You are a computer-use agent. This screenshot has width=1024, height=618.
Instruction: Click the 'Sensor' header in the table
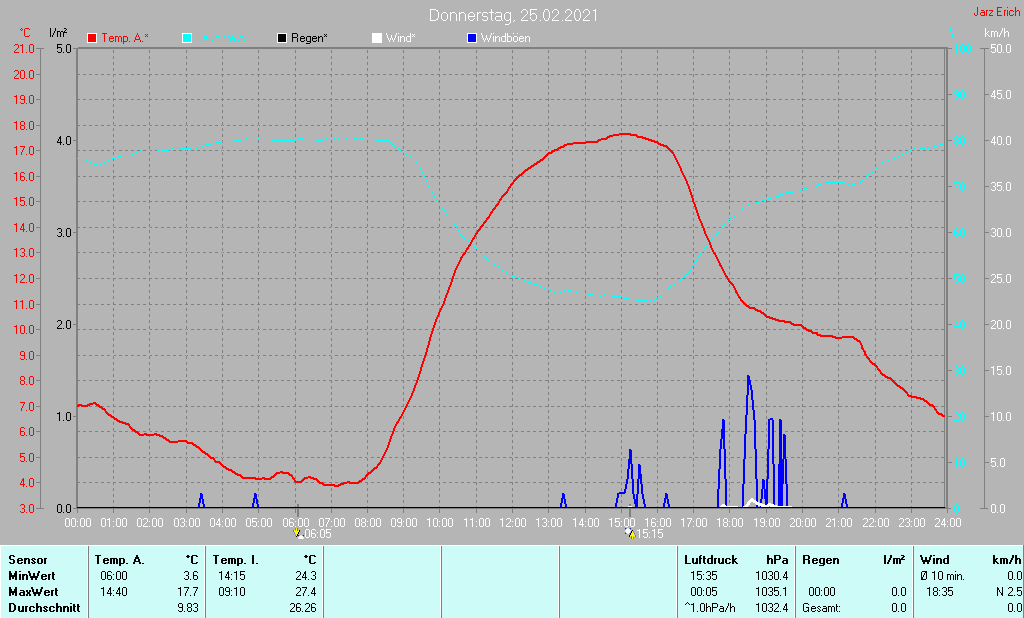pos(27,560)
